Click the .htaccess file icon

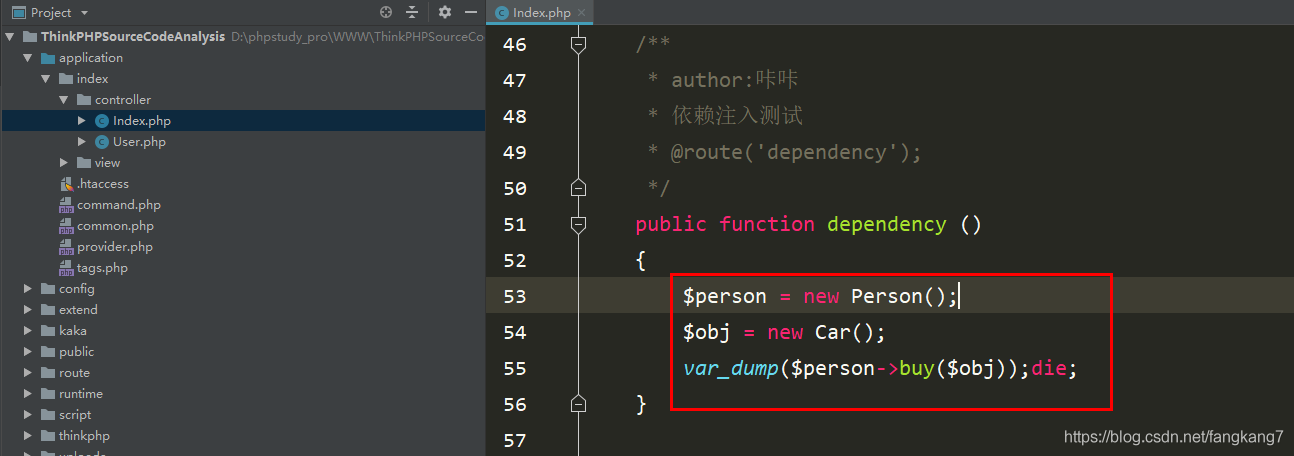coord(67,184)
